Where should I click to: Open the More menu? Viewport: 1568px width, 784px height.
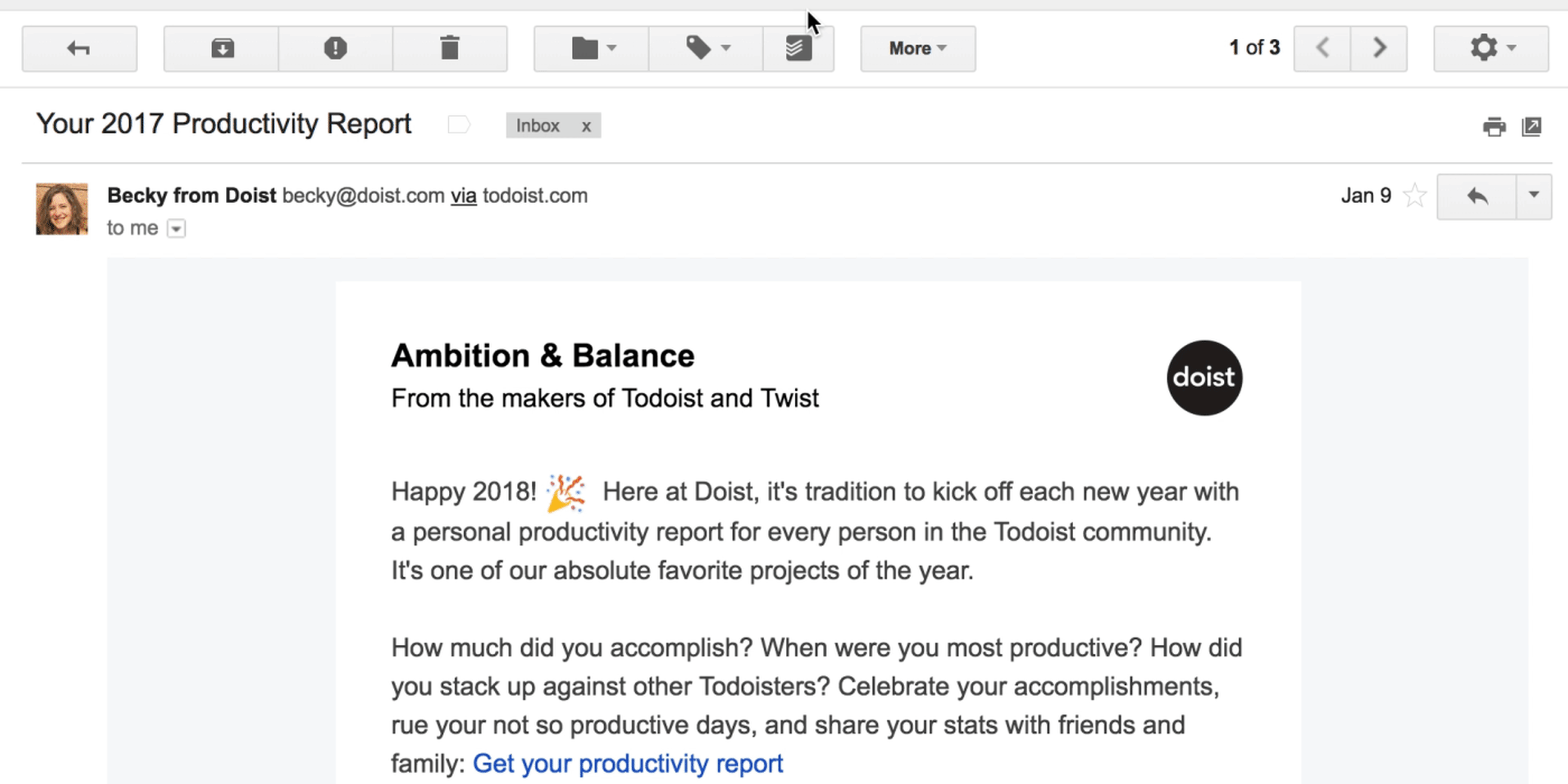(x=918, y=48)
